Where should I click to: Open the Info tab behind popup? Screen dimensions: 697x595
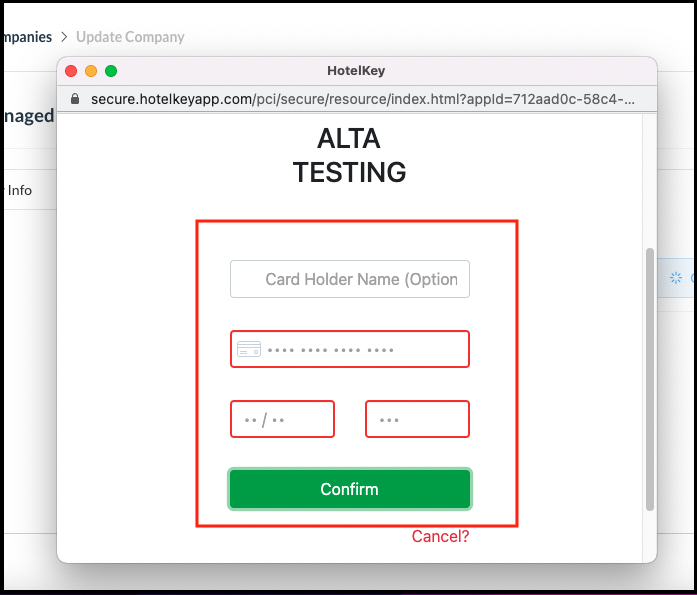click(x=20, y=190)
